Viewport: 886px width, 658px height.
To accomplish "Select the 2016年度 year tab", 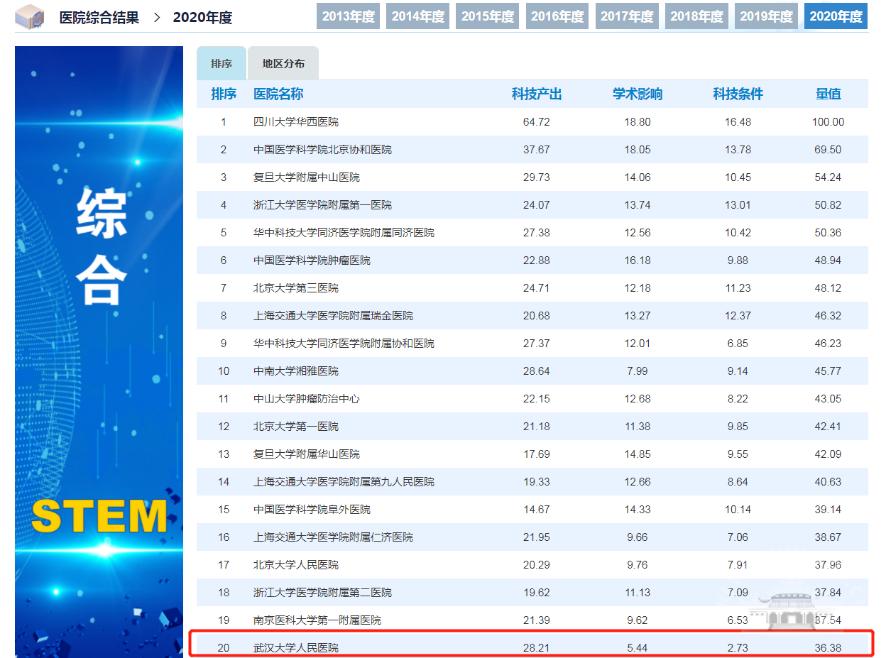I will 558,17.
